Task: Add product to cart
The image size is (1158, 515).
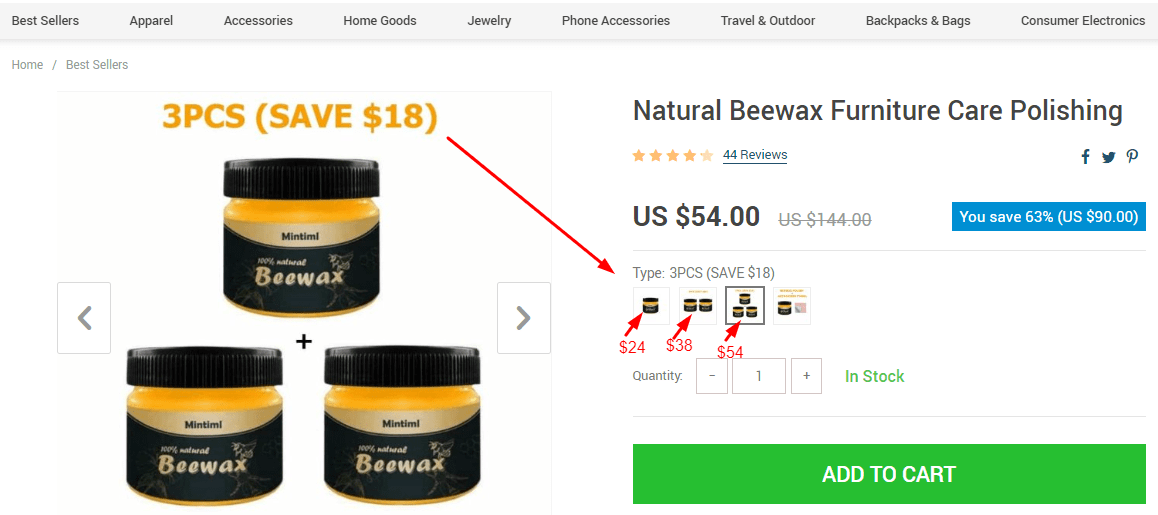Action: pyautogui.click(x=889, y=474)
